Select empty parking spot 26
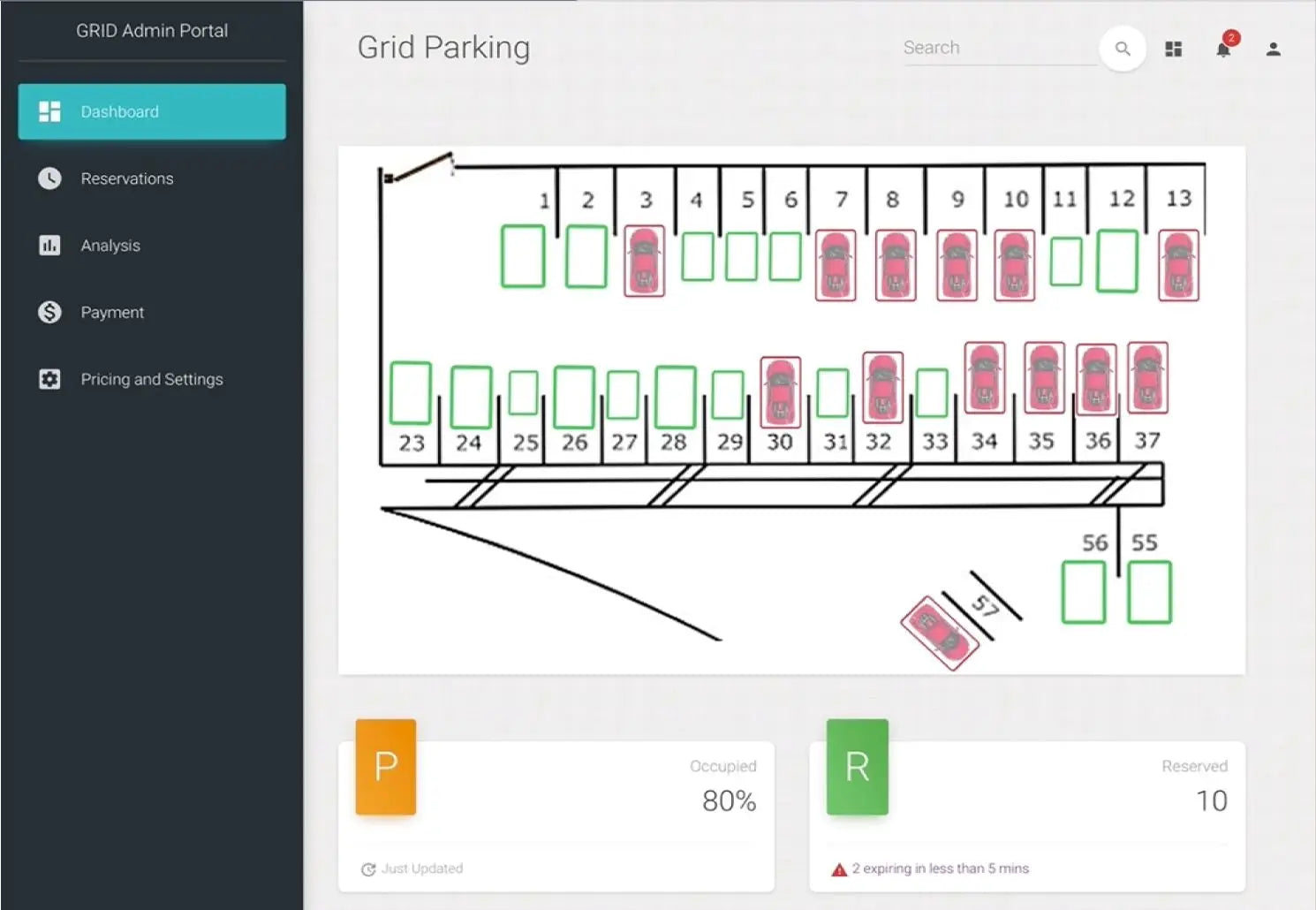1316x910 pixels. [574, 398]
